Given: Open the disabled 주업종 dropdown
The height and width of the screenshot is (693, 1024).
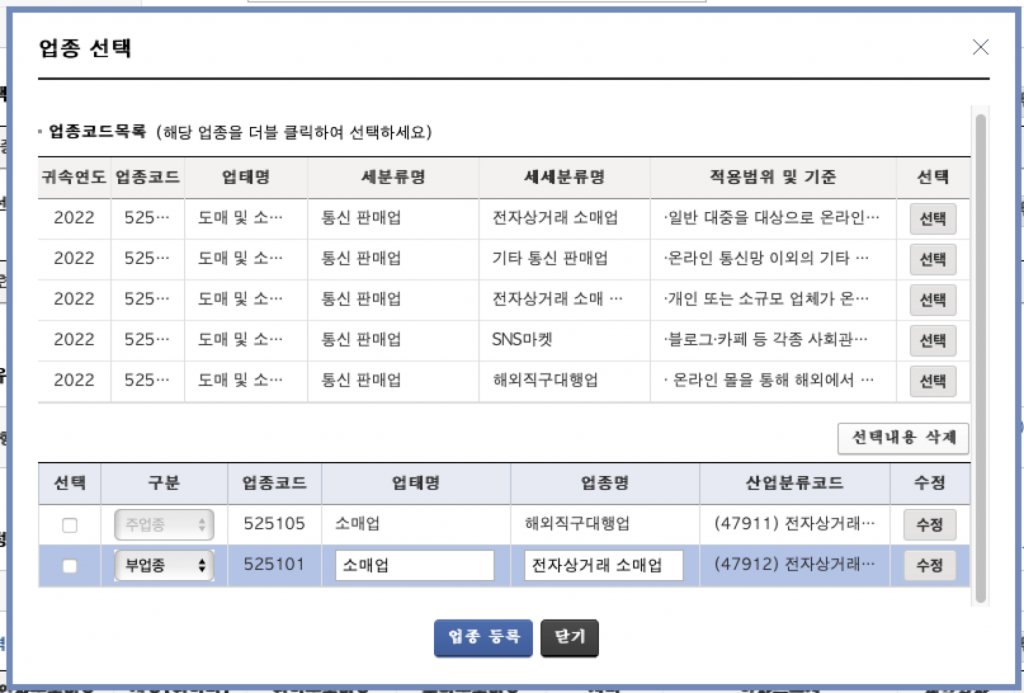Looking at the screenshot, I should 164,524.
